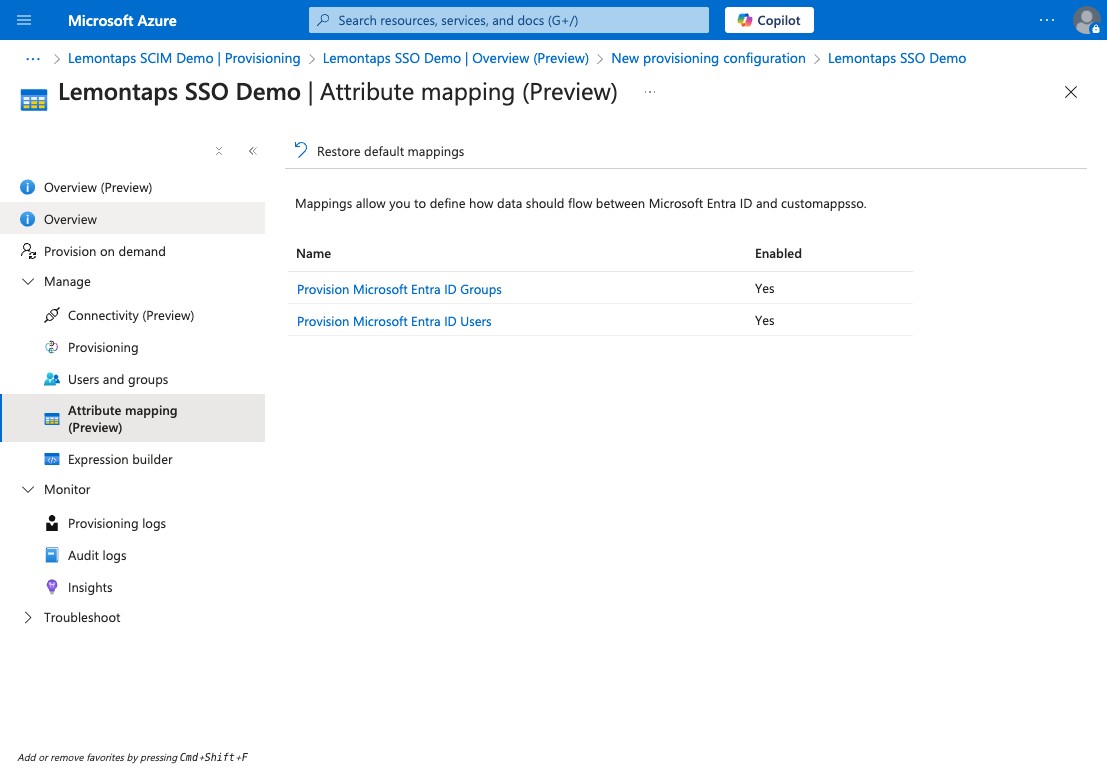Open Copilot from the top bar
Screen dimensions: 1107x768
[769, 20]
